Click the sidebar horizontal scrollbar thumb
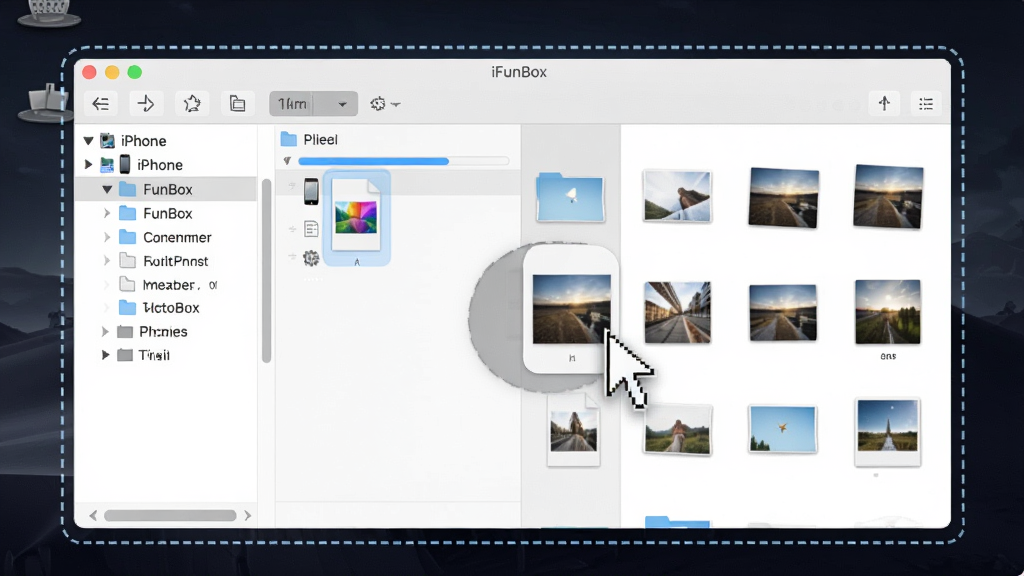Screen dimensions: 1024x576 pos(170,515)
